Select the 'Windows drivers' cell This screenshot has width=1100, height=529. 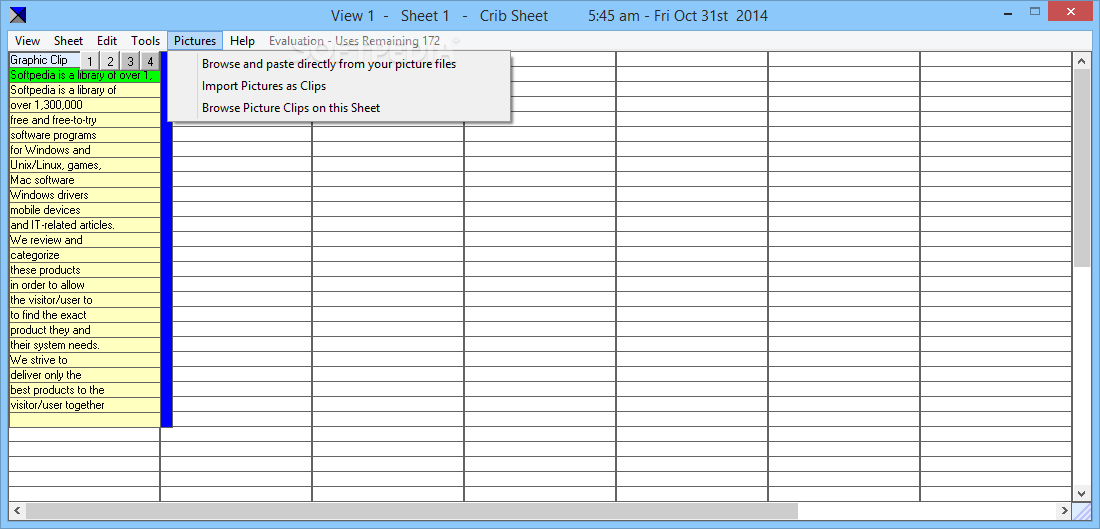[85, 195]
